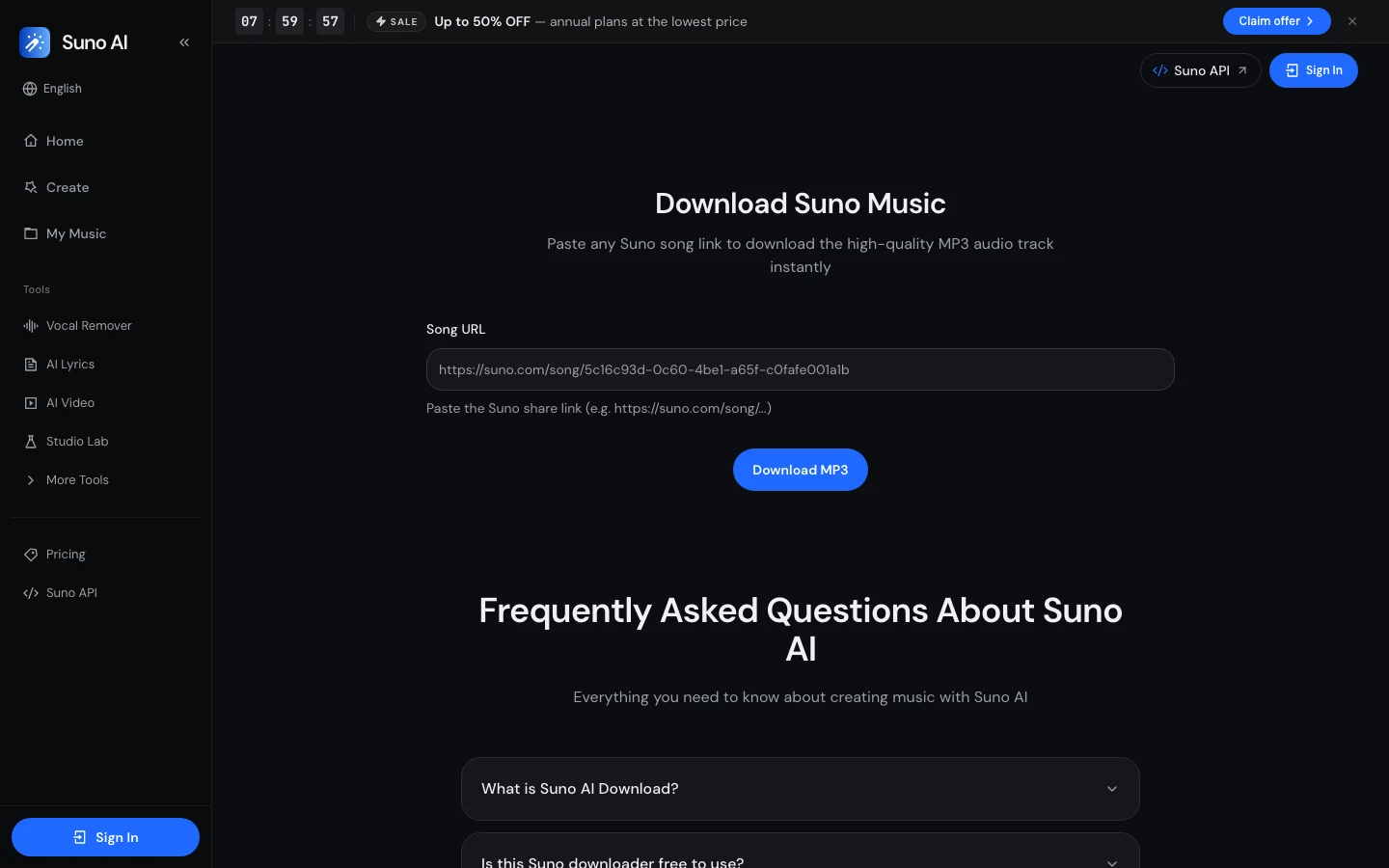Click the "Paste the Suno share link" hint

(599, 408)
